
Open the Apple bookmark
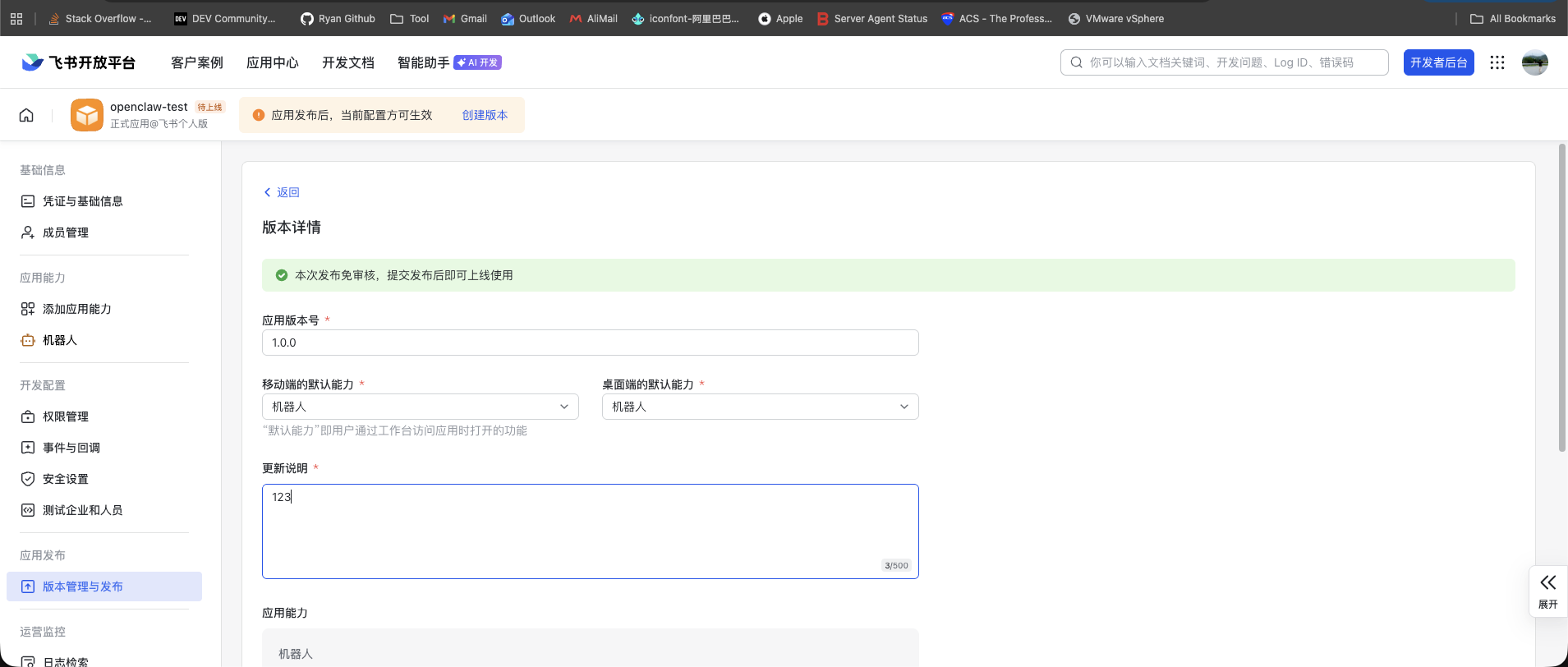[x=780, y=18]
